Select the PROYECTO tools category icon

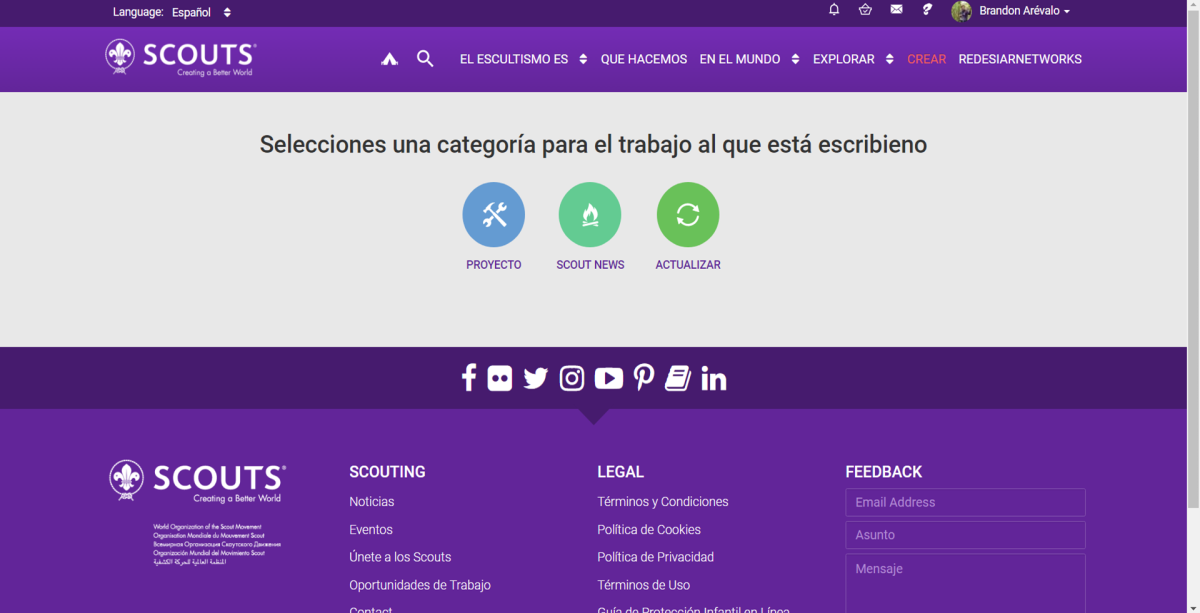(493, 213)
